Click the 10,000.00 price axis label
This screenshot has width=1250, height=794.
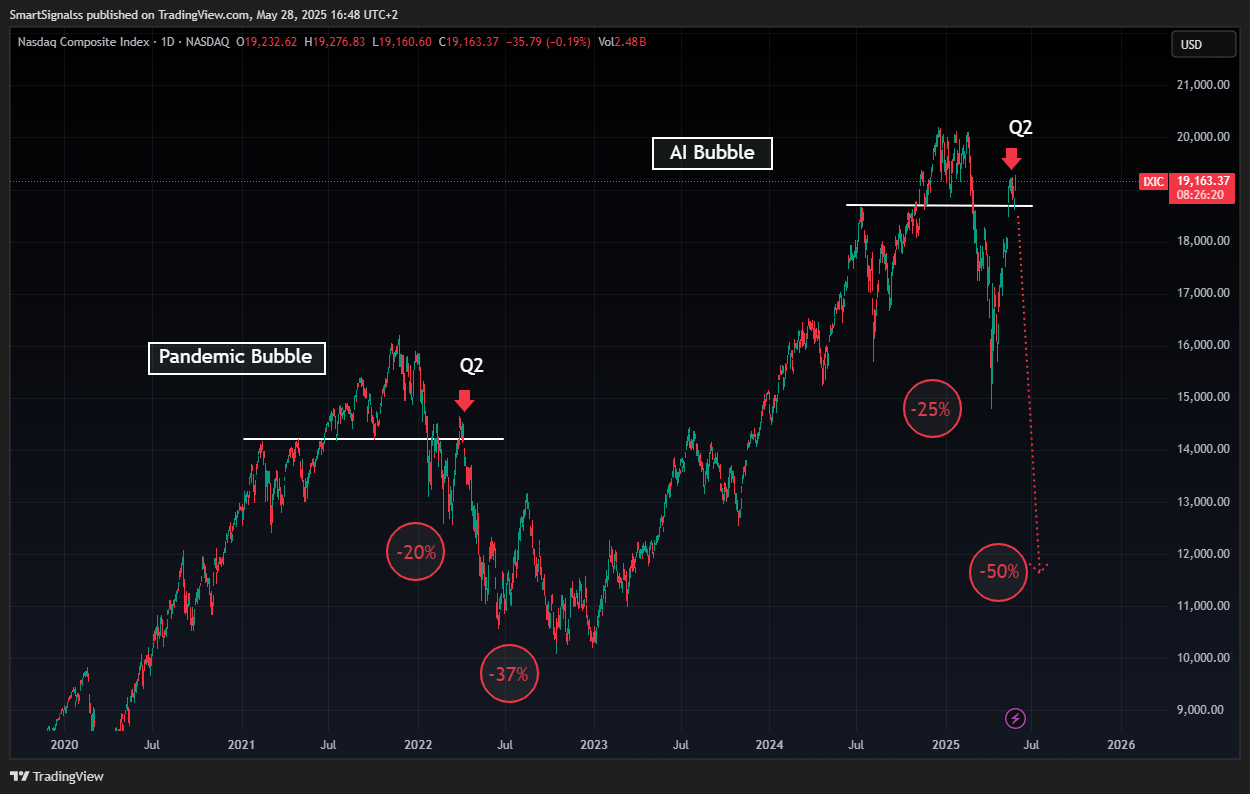(1203, 658)
